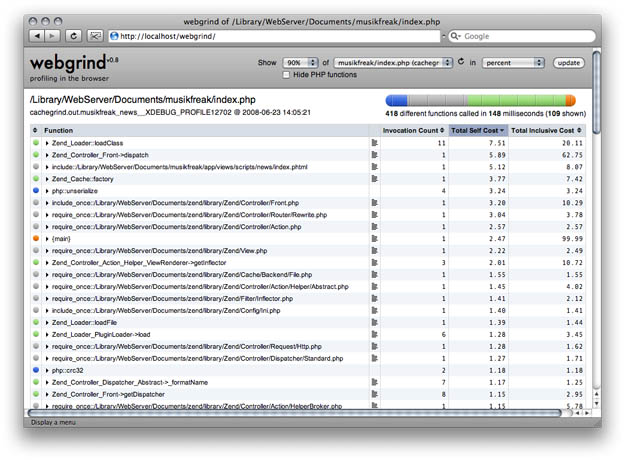Click the 62.75 inclusive cost value

572,155
